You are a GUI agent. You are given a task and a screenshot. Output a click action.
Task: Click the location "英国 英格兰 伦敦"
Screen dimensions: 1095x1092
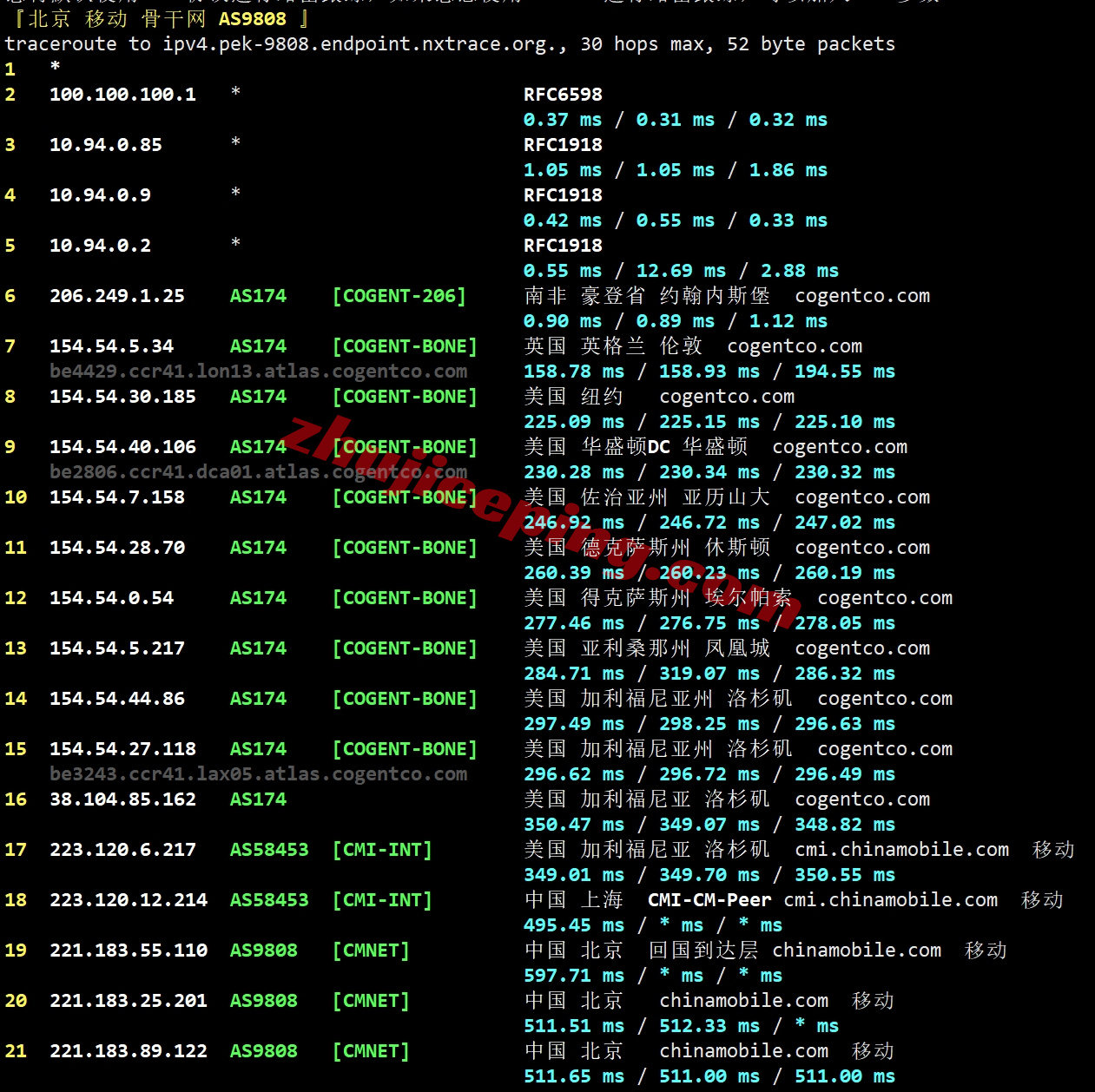613,346
